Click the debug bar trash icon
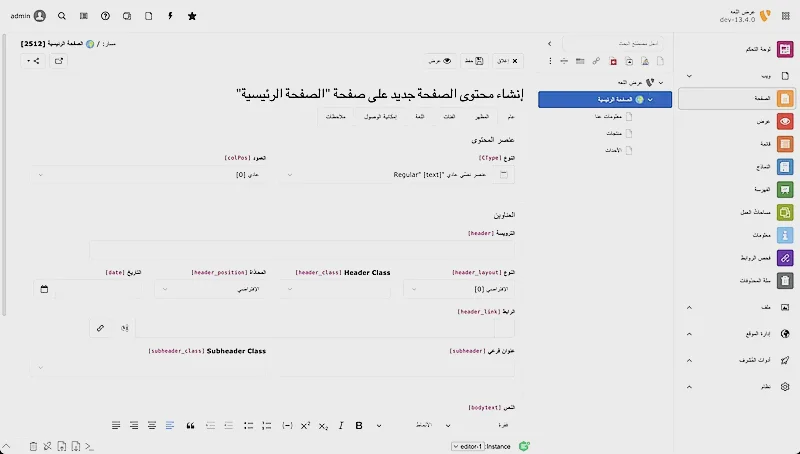 pos(33,446)
